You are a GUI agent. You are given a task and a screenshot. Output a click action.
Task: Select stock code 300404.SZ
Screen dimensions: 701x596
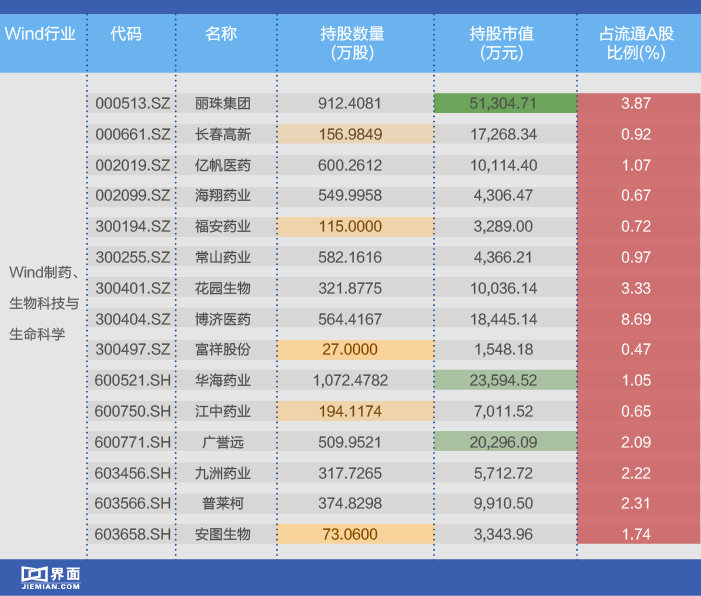pyautogui.click(x=133, y=319)
